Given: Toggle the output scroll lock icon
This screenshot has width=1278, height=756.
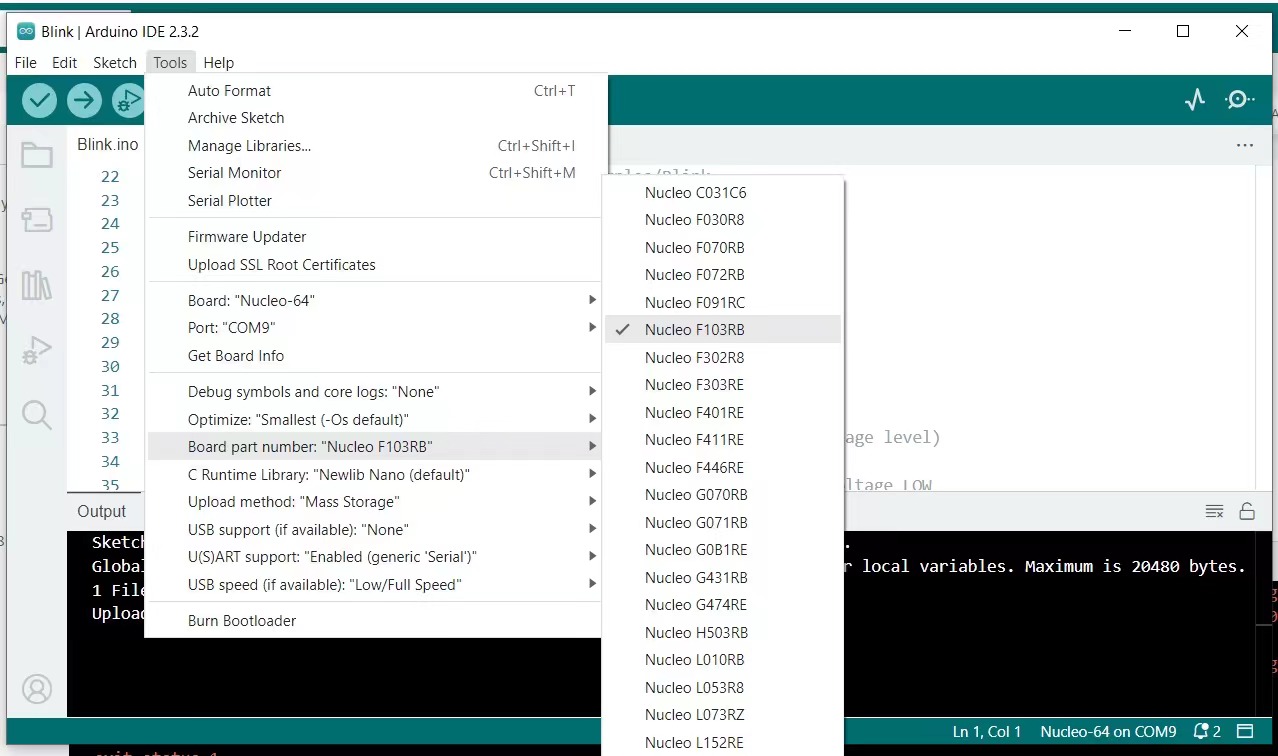Looking at the screenshot, I should coord(1247,511).
